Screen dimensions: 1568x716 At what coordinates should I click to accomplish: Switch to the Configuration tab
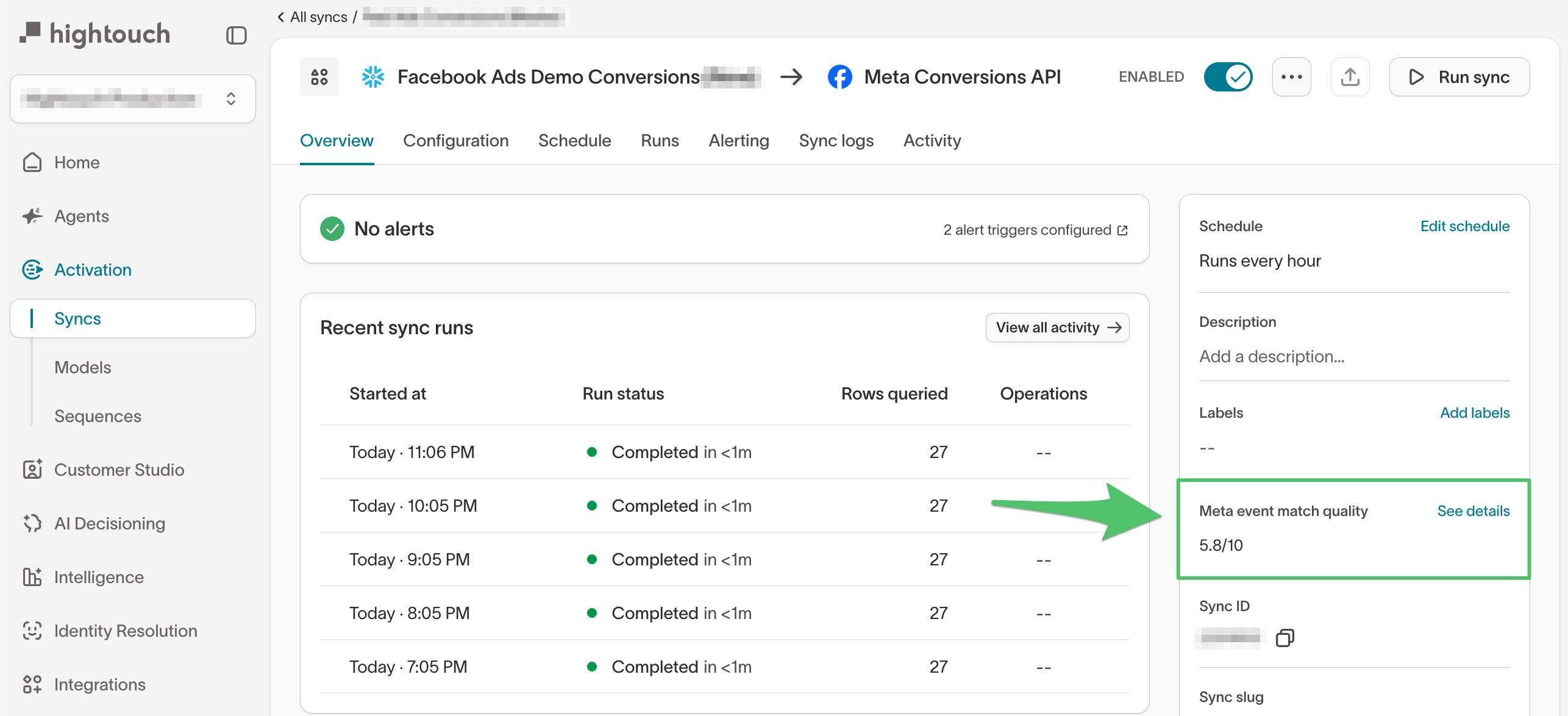point(455,140)
